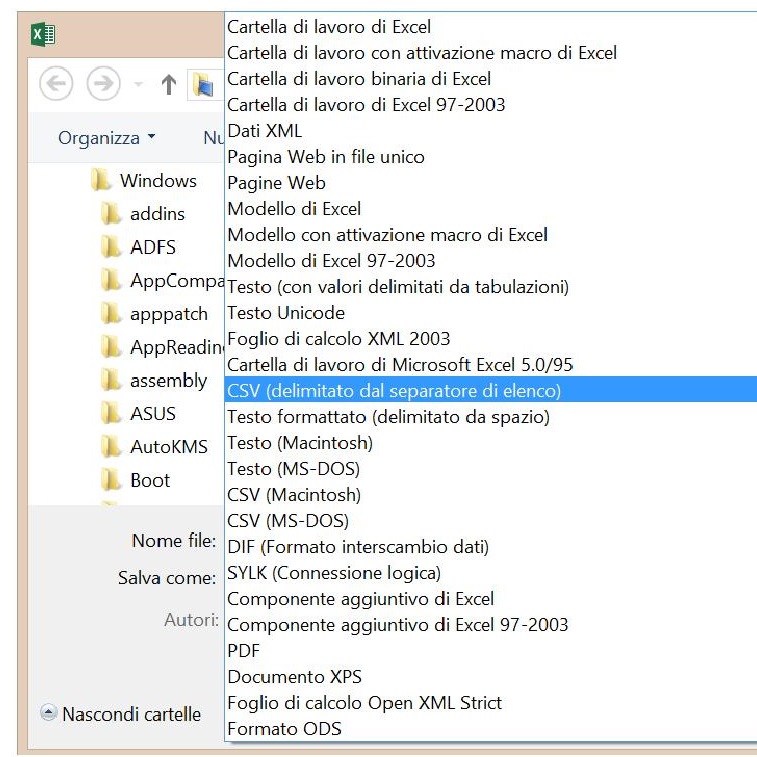757x757 pixels.
Task: Click the up arrow to parent folder
Action: click(x=168, y=84)
